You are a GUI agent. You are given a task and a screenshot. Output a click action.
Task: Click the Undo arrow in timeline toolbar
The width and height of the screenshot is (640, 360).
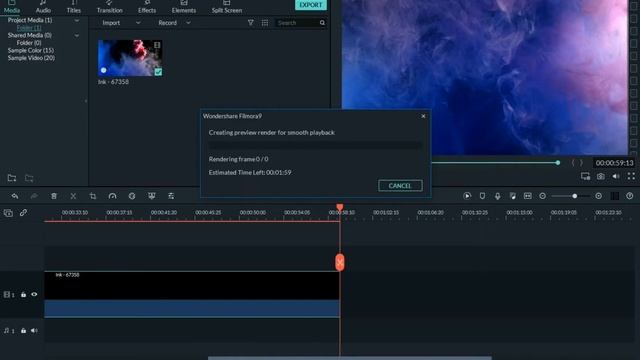(15, 196)
